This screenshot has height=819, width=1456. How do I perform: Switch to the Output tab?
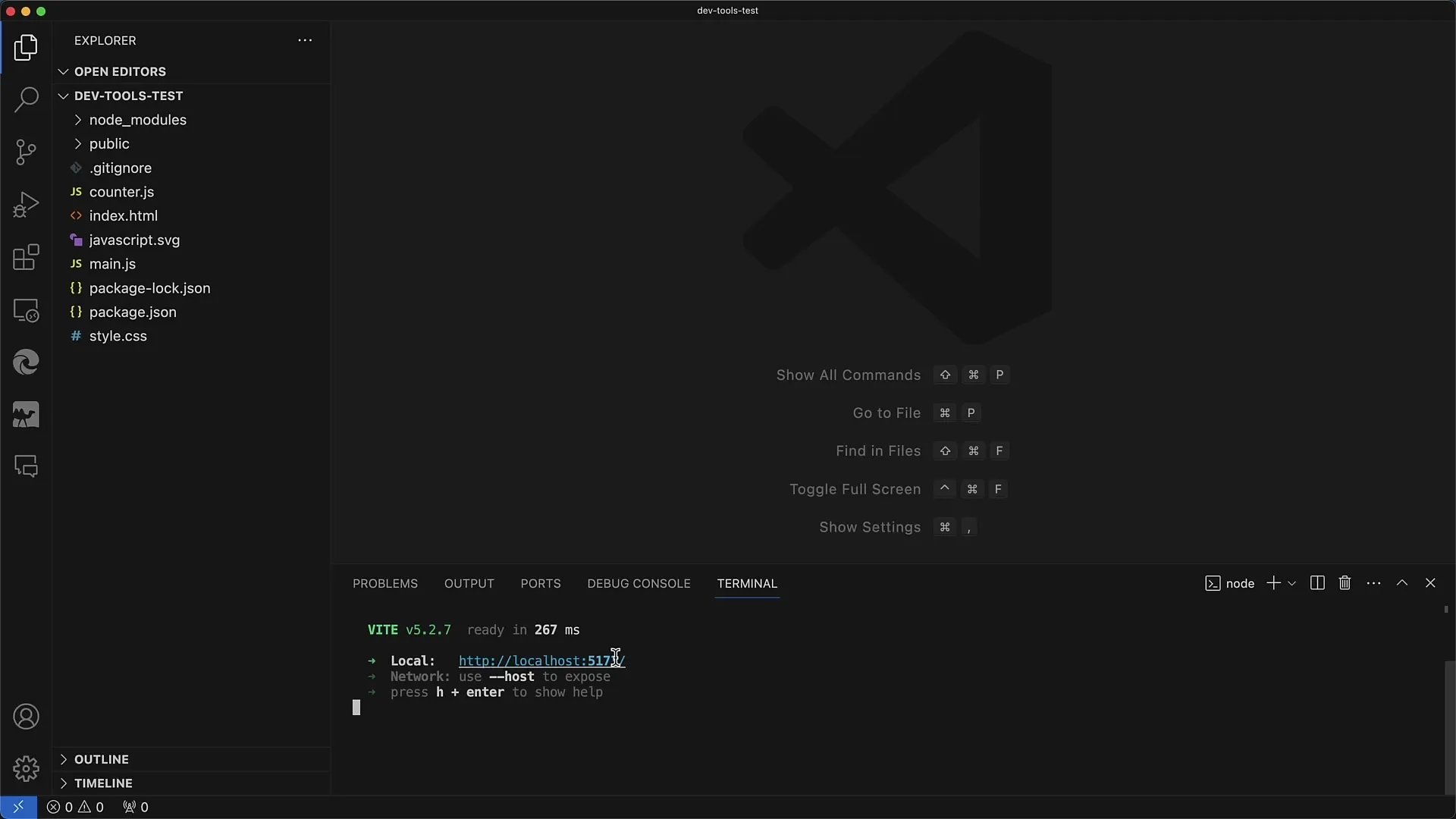[469, 584]
